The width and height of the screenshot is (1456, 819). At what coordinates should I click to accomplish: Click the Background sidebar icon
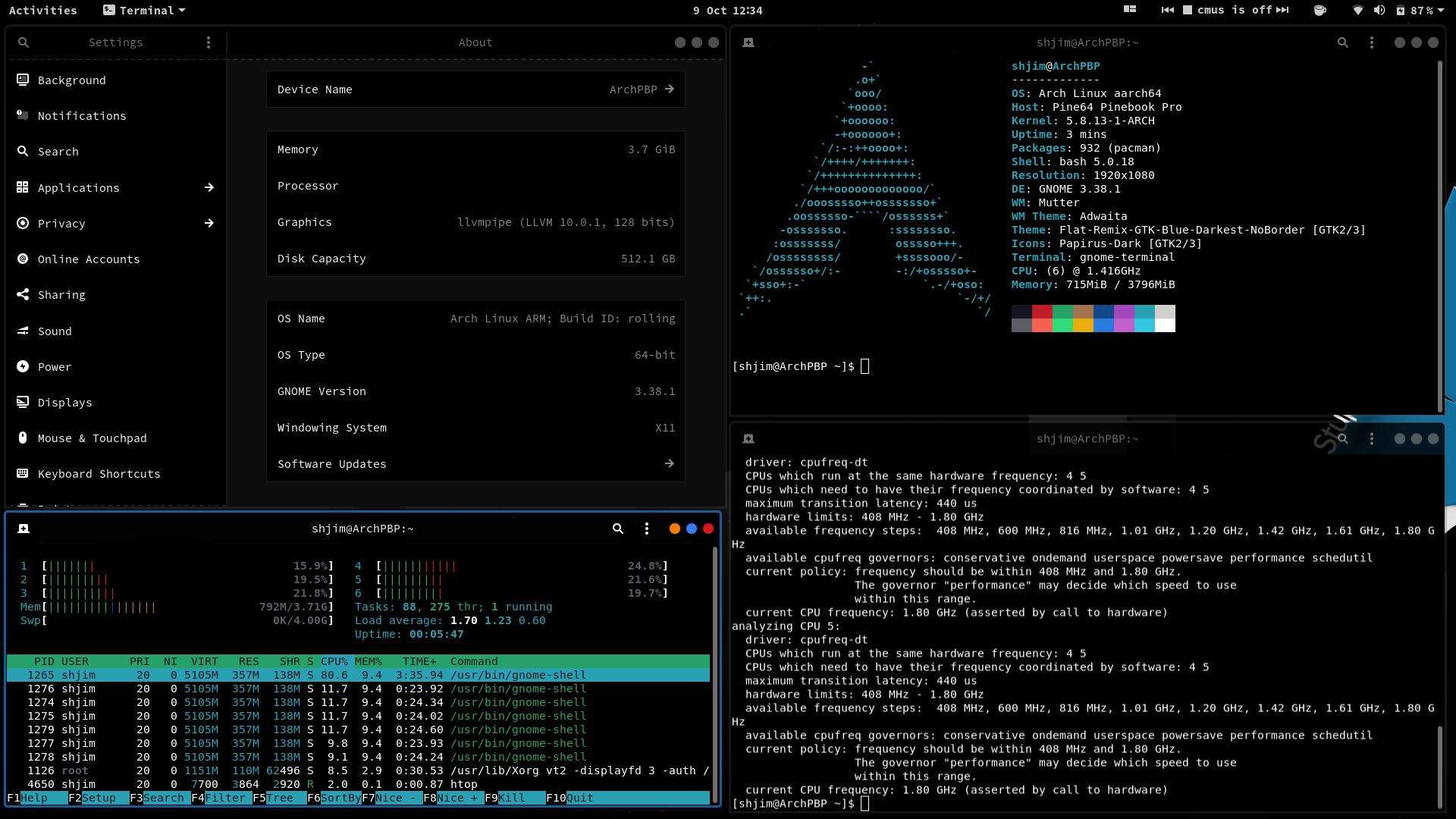click(x=23, y=80)
